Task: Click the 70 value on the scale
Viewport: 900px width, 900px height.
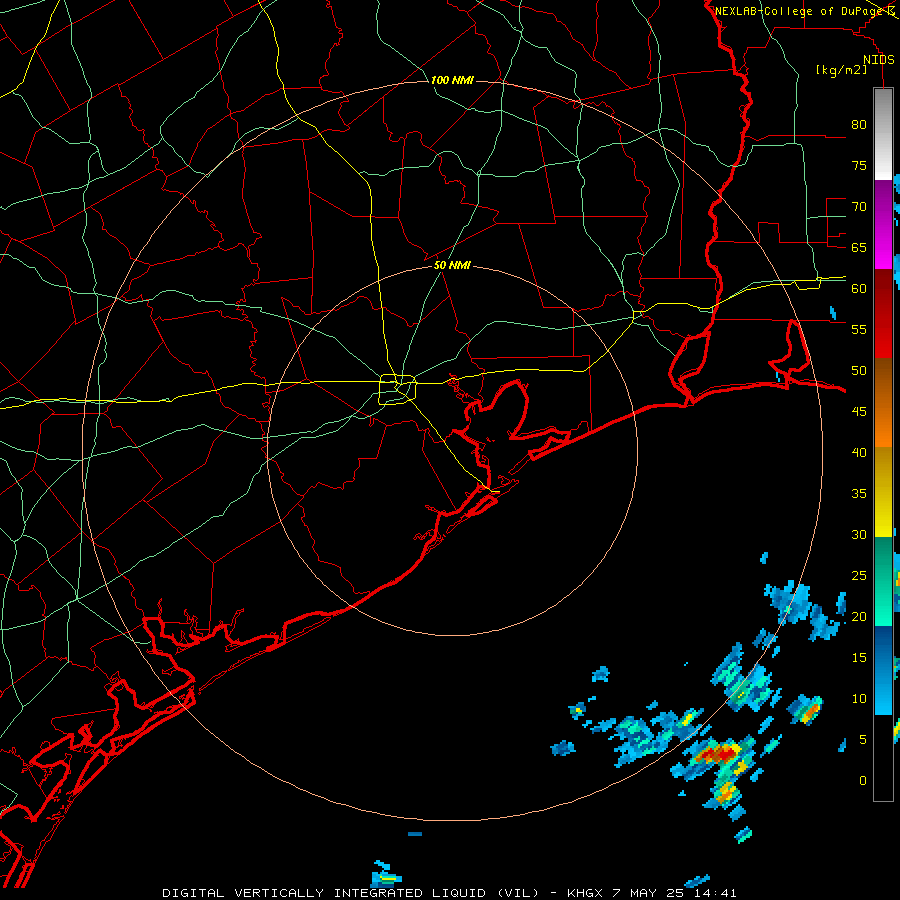Action: tap(859, 207)
